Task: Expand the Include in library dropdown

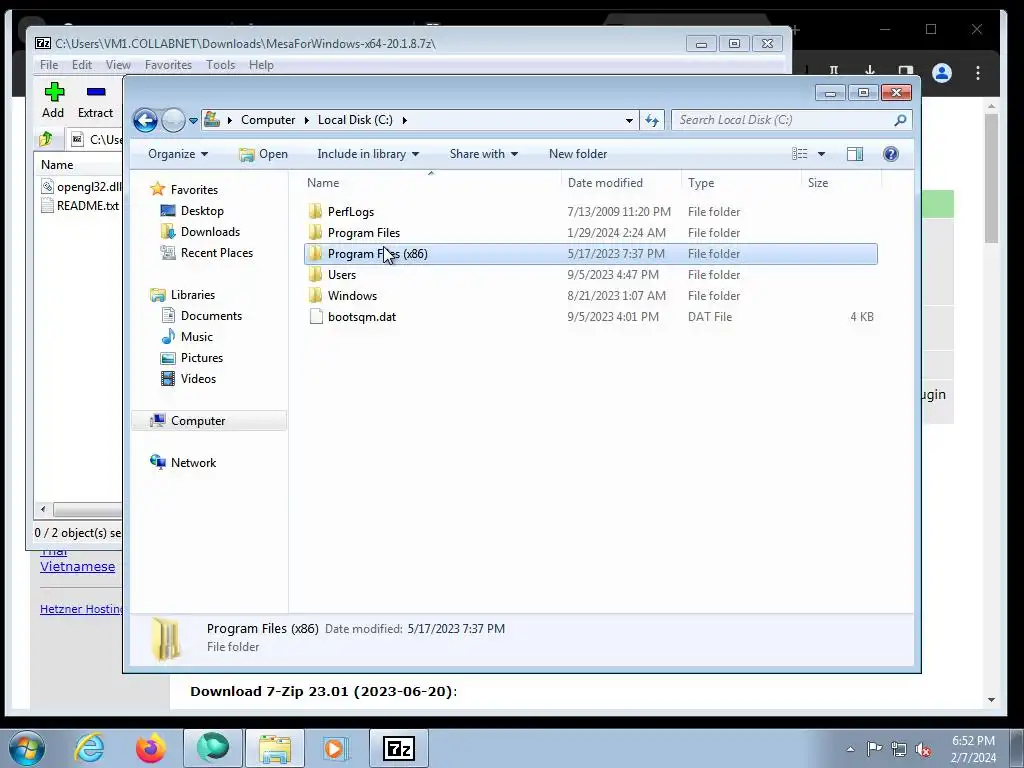Action: (x=368, y=154)
